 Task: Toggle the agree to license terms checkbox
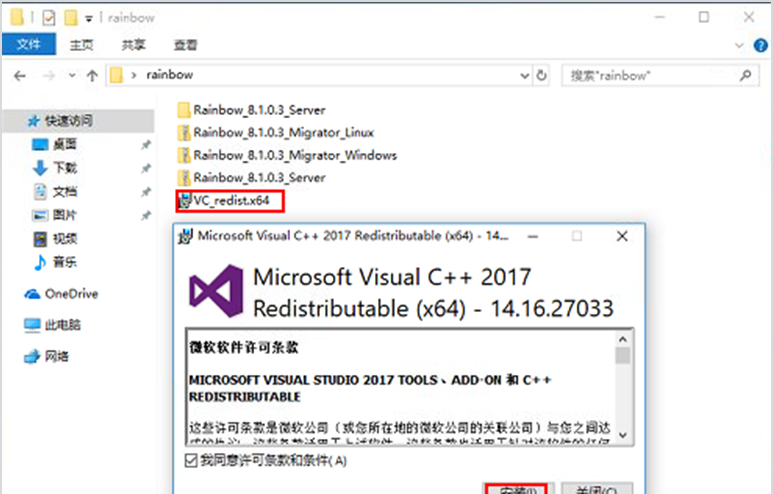[193, 460]
